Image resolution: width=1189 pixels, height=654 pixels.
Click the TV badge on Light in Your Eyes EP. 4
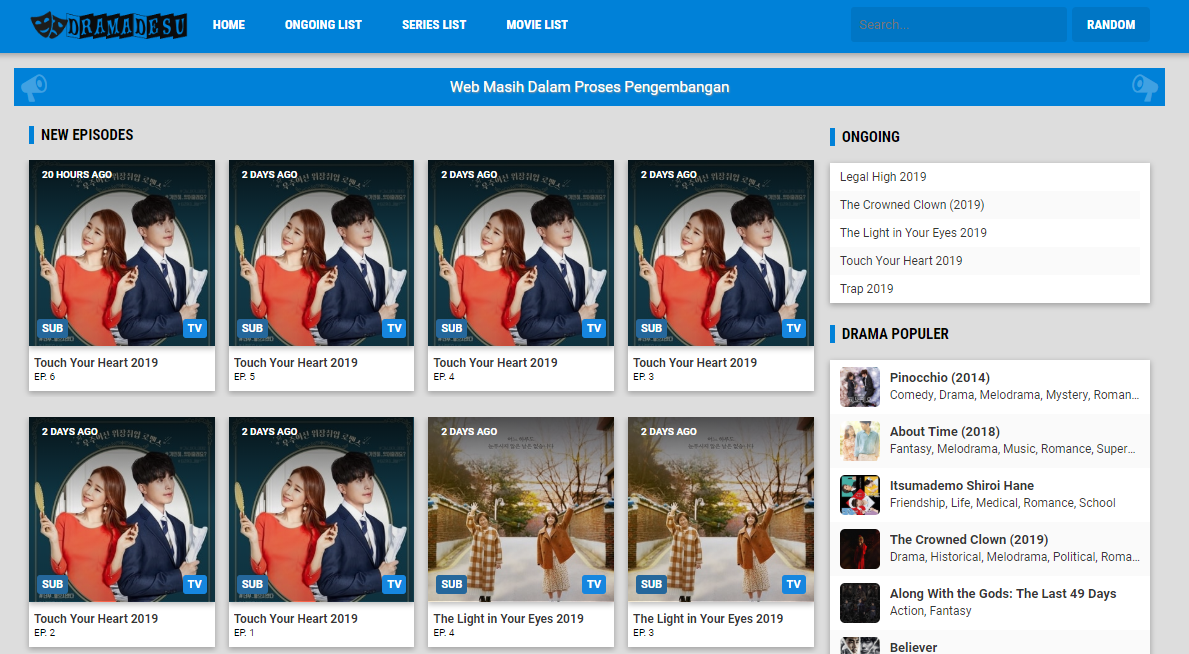coord(594,584)
